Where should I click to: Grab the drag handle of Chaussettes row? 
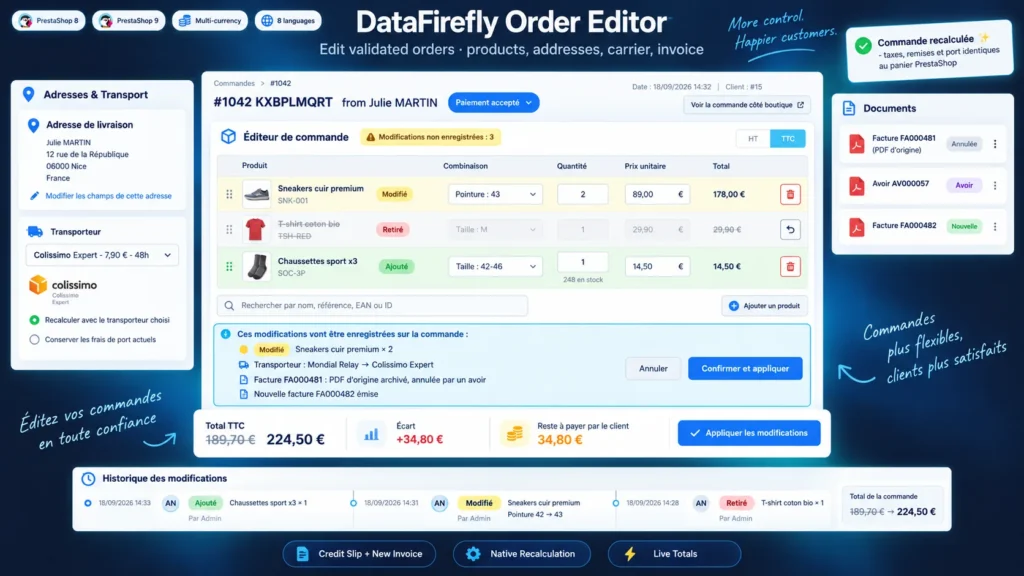[x=229, y=266]
